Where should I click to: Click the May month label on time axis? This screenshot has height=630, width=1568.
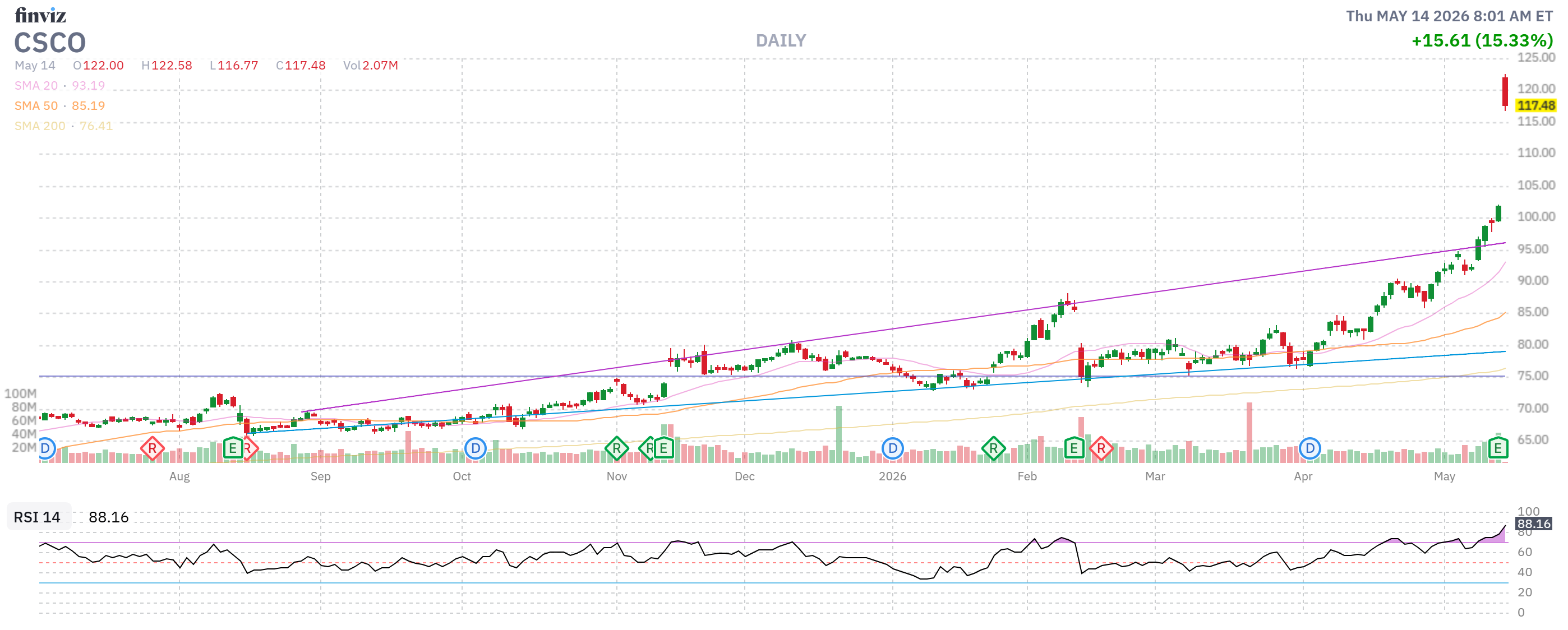(1445, 476)
